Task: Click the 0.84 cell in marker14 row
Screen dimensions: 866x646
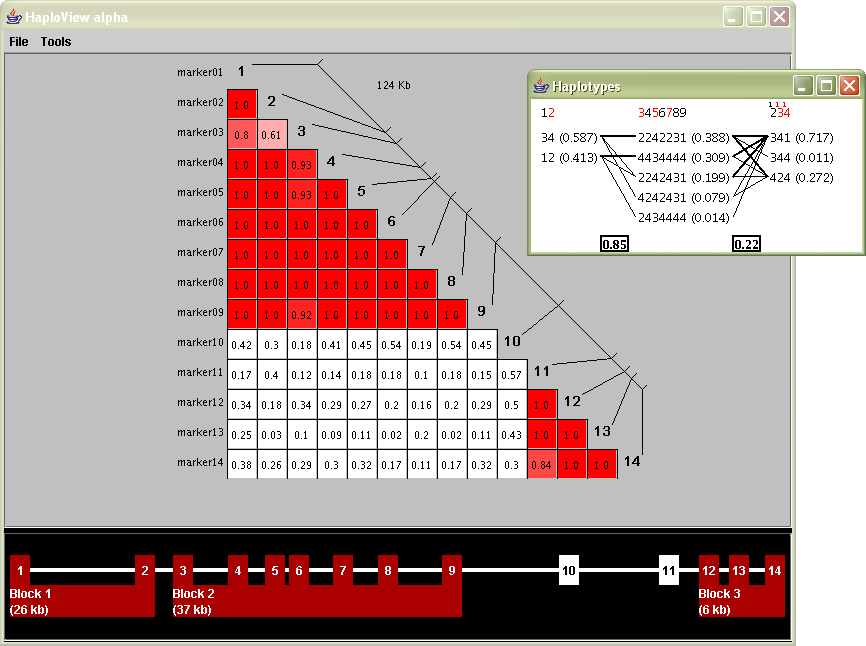Action: [542, 464]
